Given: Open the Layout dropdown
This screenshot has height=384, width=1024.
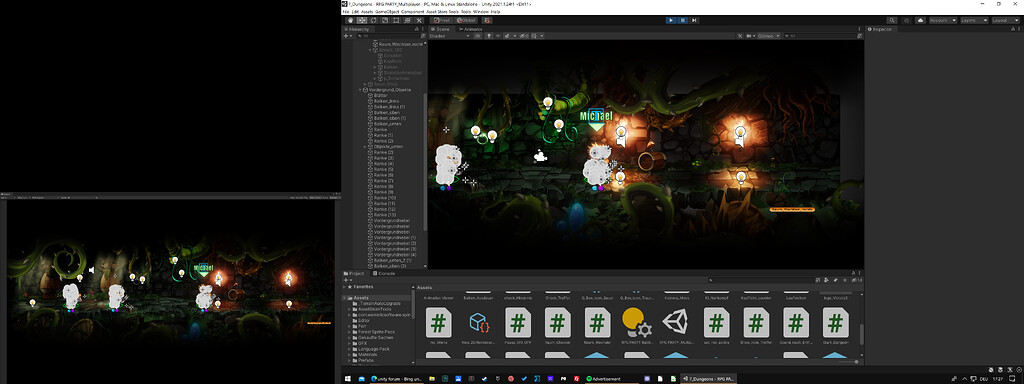Looking at the screenshot, I should tap(1006, 20).
